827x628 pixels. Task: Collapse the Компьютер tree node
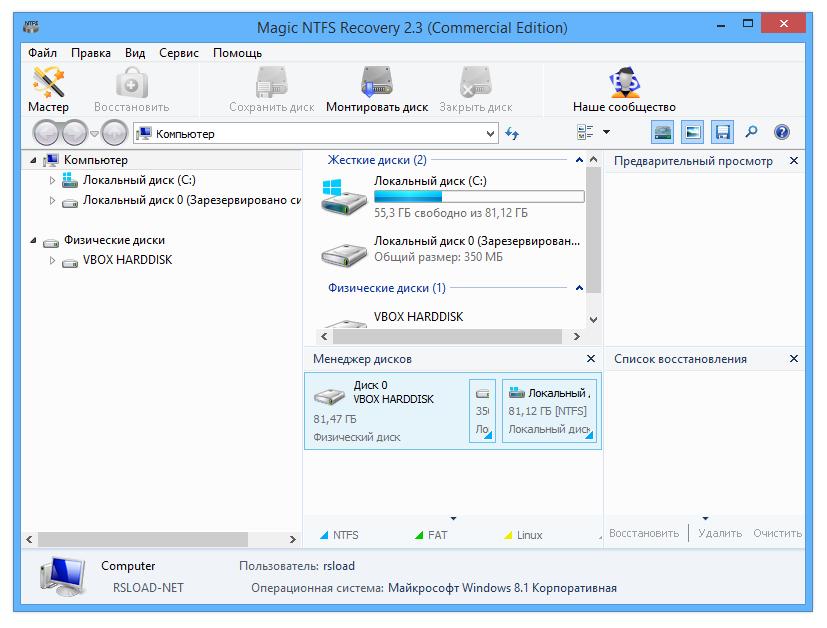coord(33,160)
